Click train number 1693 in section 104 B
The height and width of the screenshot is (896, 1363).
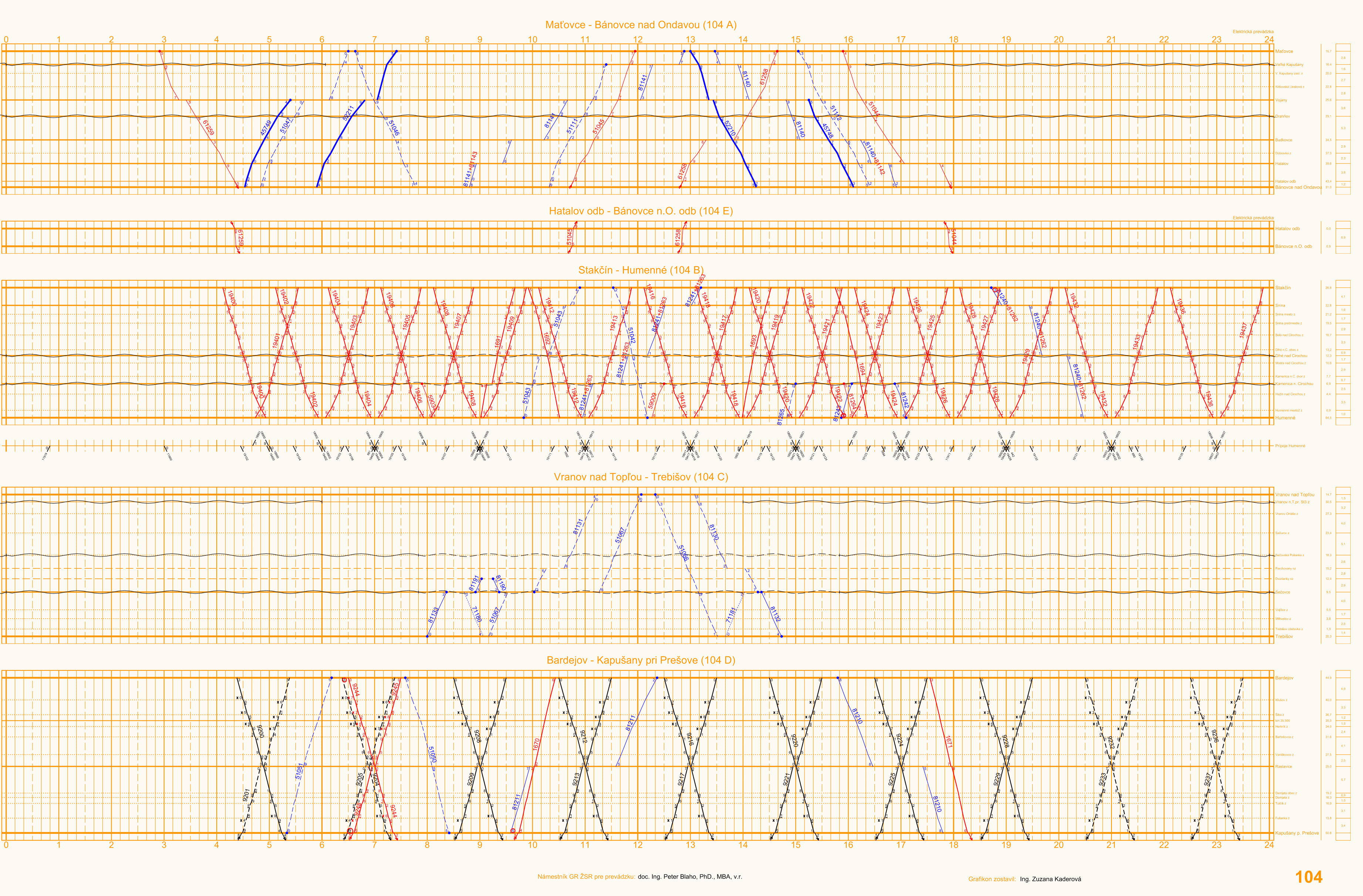click(x=753, y=341)
